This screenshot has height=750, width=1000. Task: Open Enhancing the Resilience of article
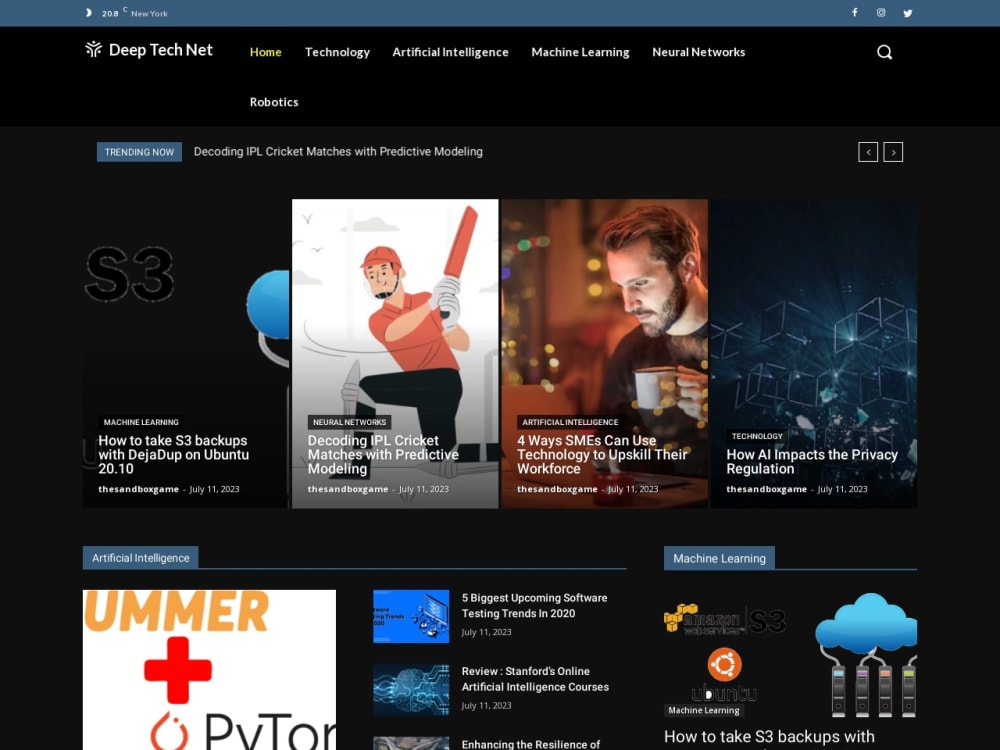click(x=531, y=744)
